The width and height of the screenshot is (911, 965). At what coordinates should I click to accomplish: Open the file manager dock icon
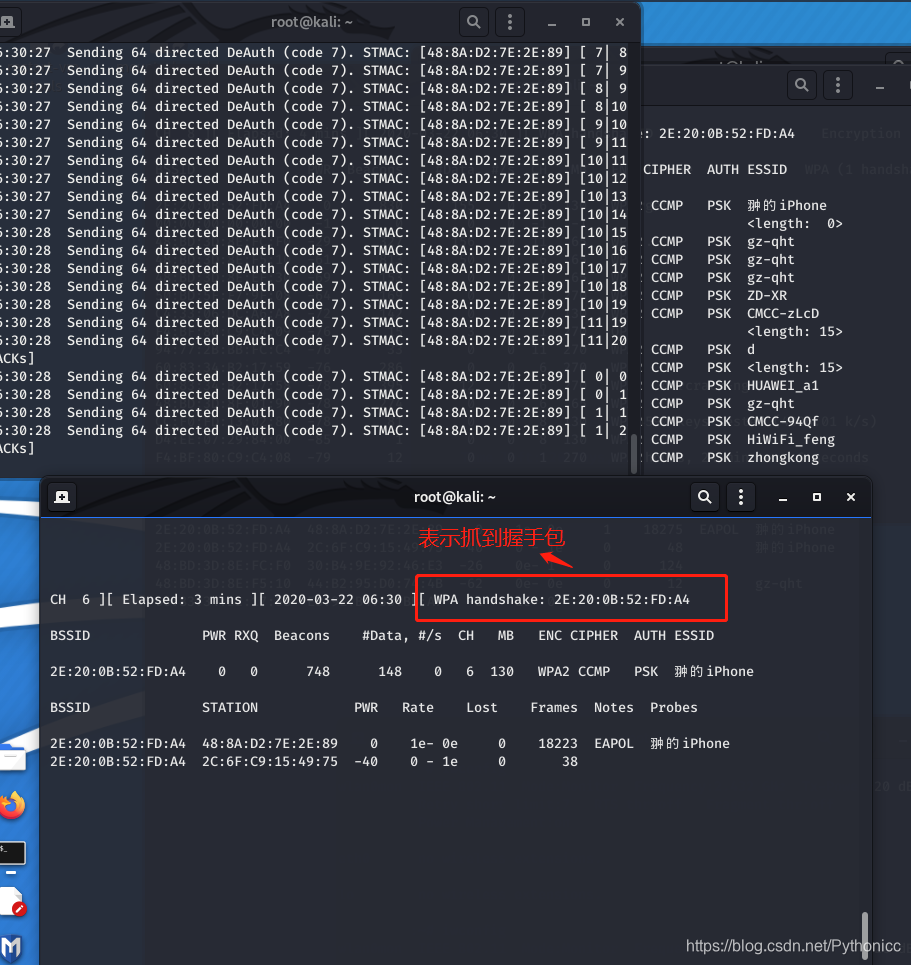pyautogui.click(x=12, y=757)
